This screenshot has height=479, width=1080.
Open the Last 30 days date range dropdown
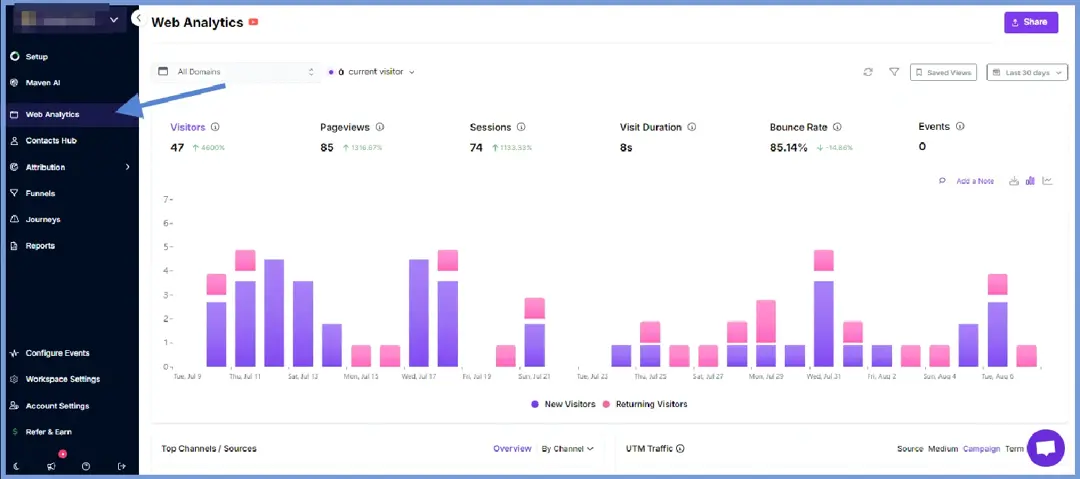(1027, 72)
